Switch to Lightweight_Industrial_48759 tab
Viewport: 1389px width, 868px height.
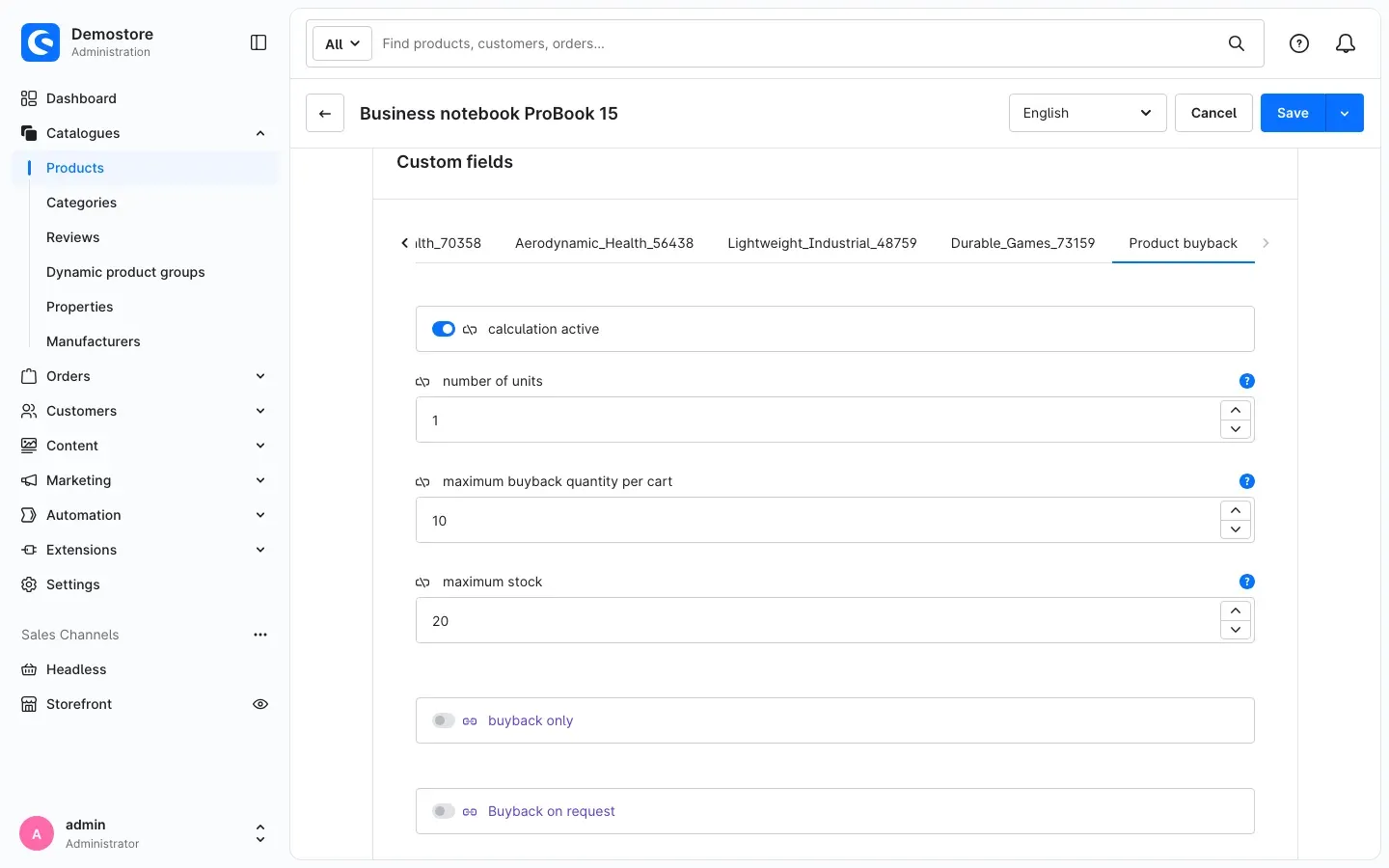pos(822,243)
